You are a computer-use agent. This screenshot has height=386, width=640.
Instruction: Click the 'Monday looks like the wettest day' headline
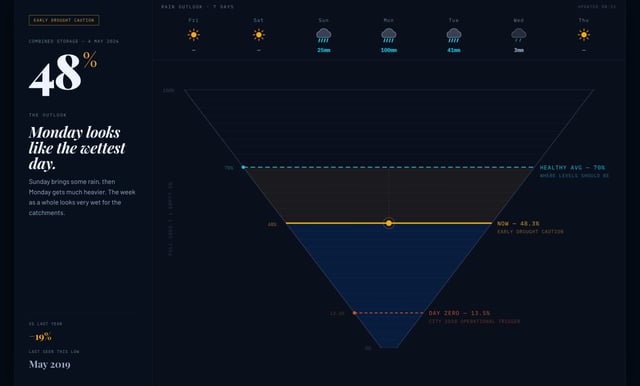(77, 148)
